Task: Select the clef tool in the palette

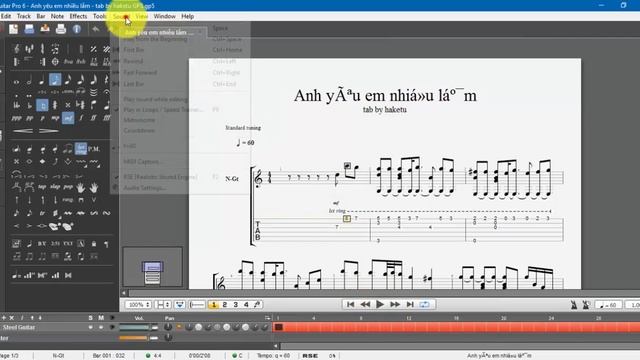Action: tap(16, 49)
